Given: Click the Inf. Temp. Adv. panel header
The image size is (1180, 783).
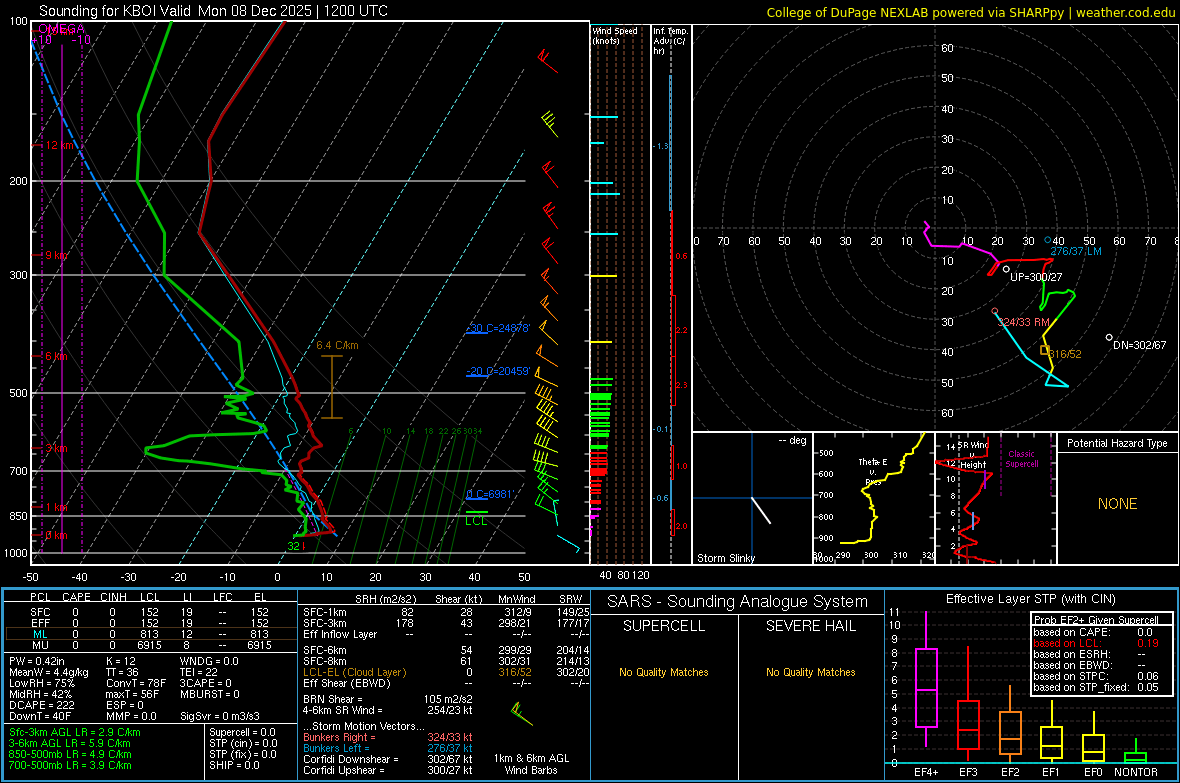Looking at the screenshot, I should [x=670, y=41].
